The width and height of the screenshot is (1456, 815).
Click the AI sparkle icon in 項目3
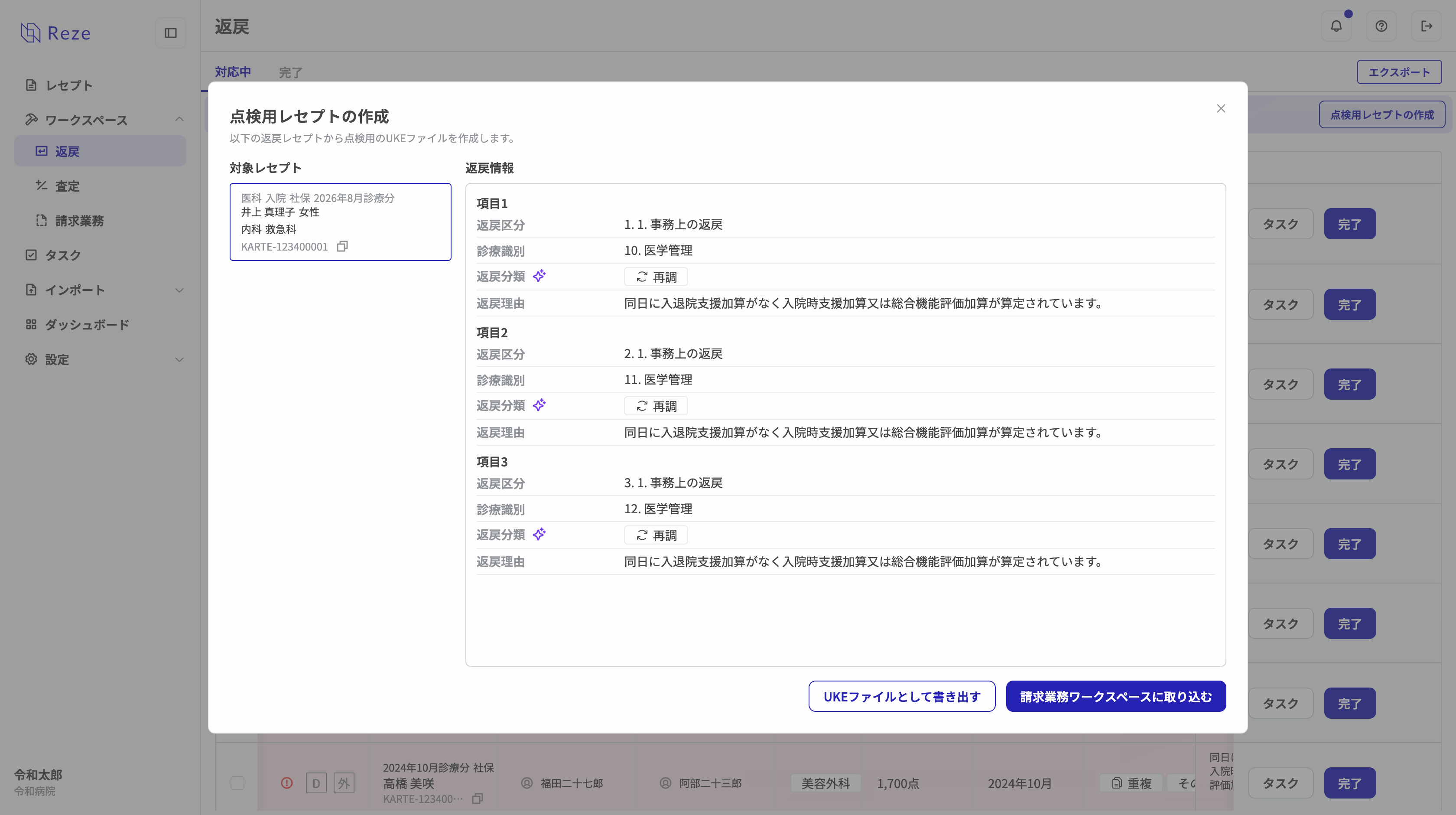539,535
